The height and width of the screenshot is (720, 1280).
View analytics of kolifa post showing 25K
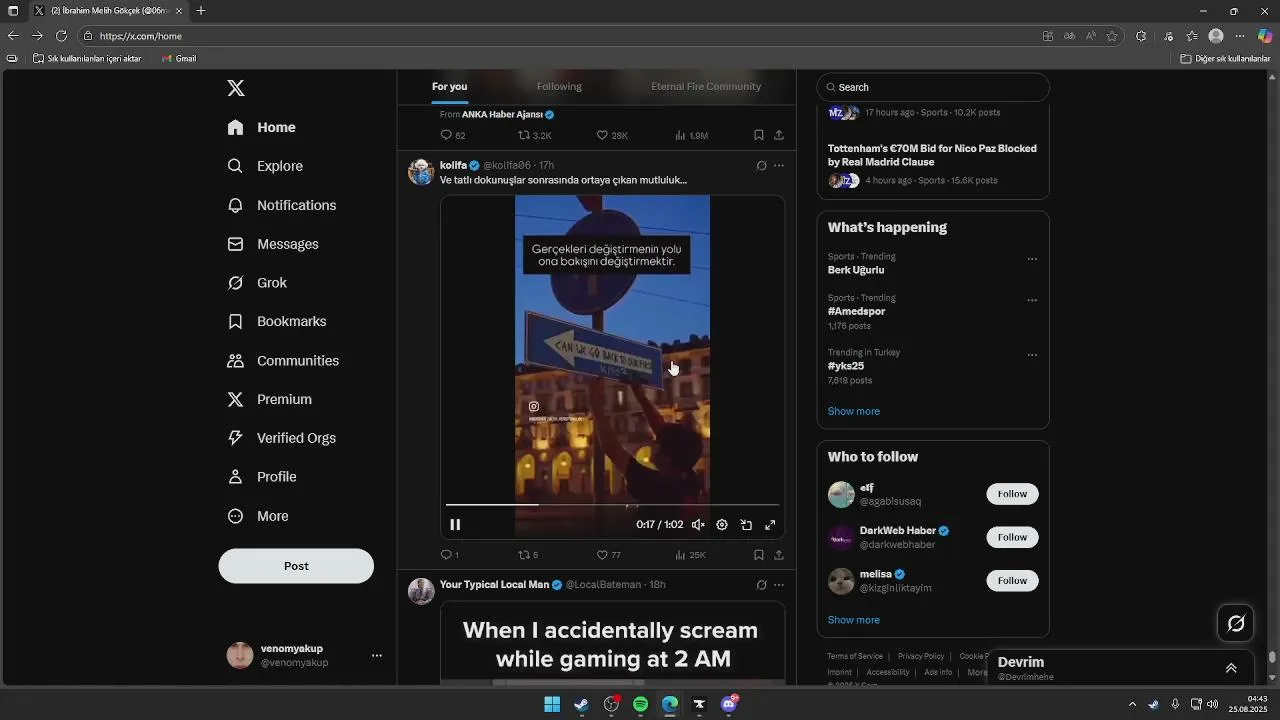pos(690,555)
